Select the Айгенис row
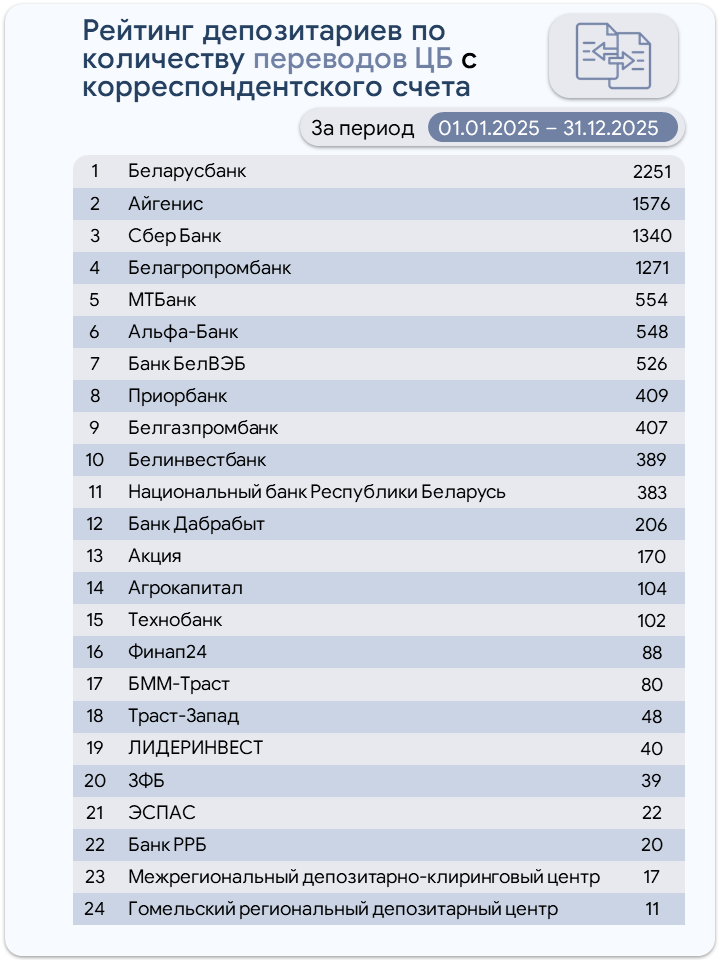The width and height of the screenshot is (720, 960). (378, 204)
